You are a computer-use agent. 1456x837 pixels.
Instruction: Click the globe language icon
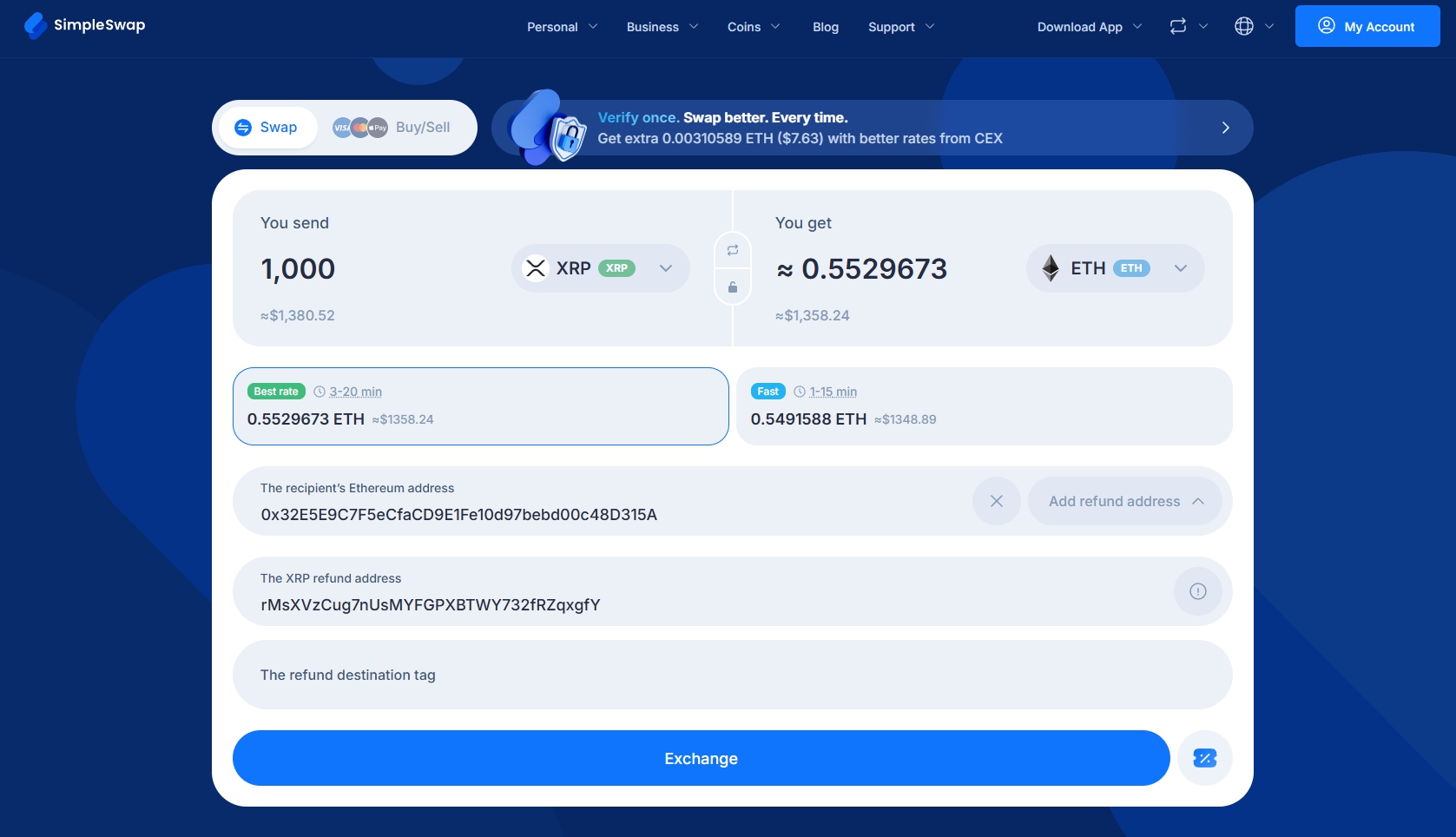tap(1244, 26)
